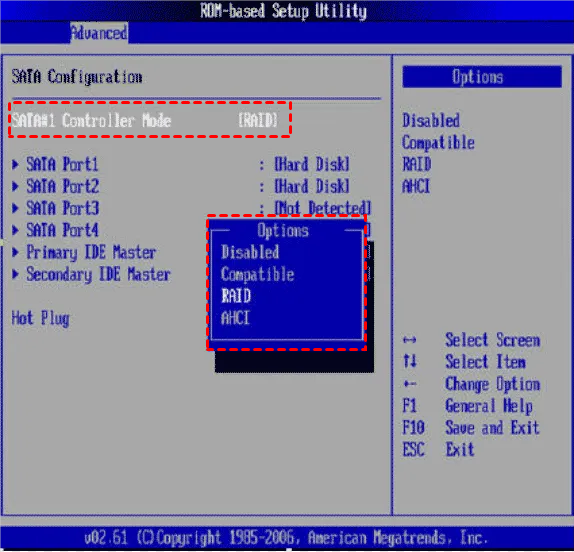This screenshot has height=552, width=574.
Task: Choose RAID in Options popup
Action: [x=236, y=296]
